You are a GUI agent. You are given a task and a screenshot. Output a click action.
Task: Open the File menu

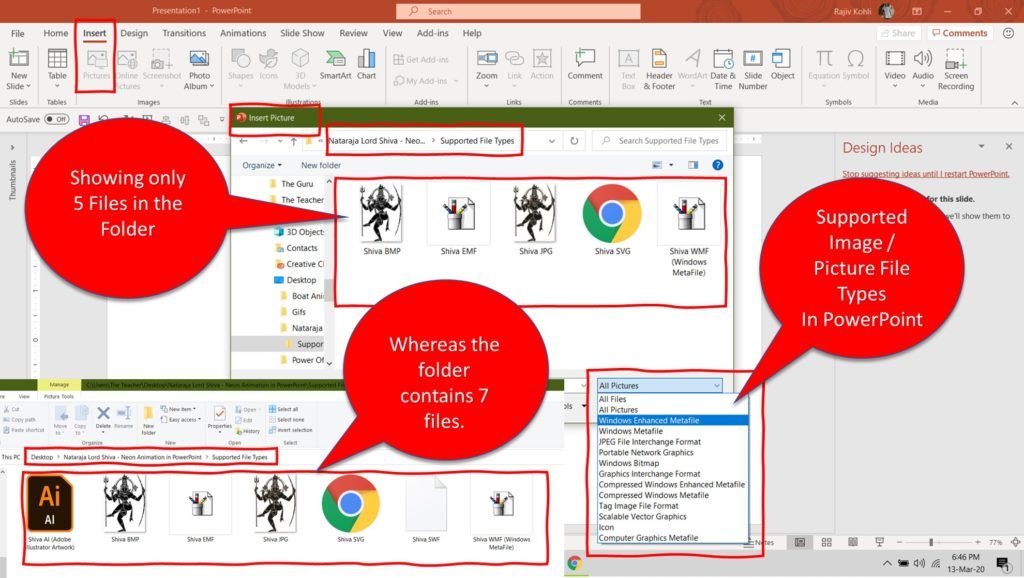coord(18,33)
